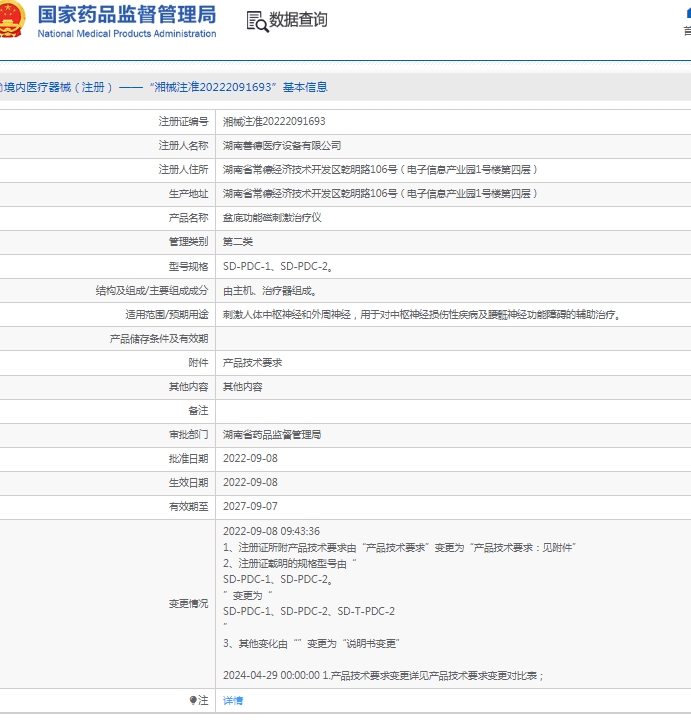Screen dimensions: 691x720
Task: Click the 批准日期 value 2022-09-08
Action: 250,458
